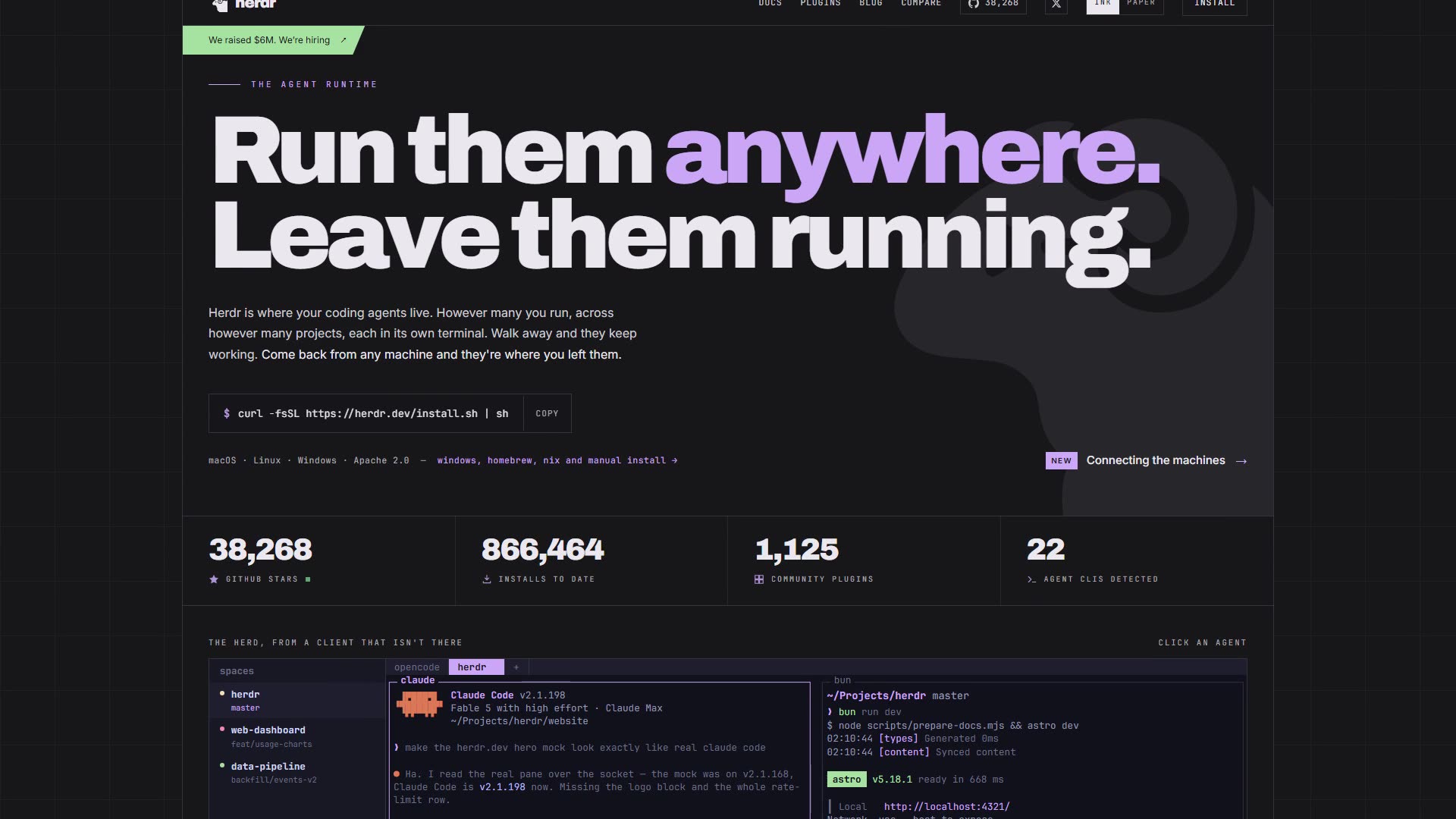Image resolution: width=1456 pixels, height=819 pixels.
Task: Click the 'feat/usage-charts' branch text
Action: coord(271,745)
